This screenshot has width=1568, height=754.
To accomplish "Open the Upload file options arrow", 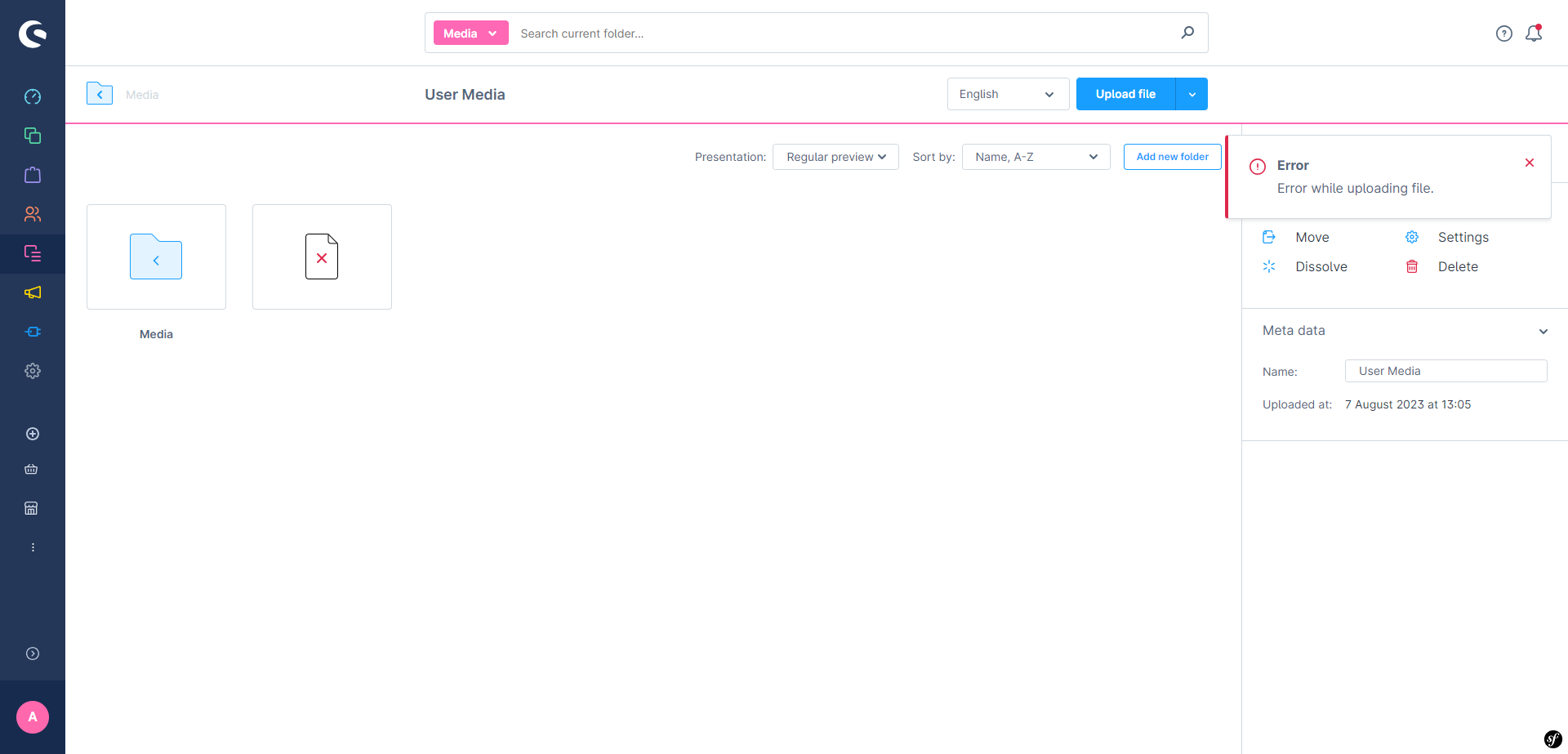I will 1192,94.
